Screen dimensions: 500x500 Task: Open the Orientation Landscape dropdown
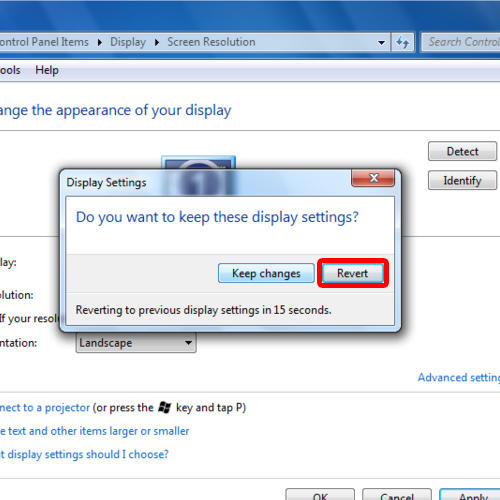[x=136, y=343]
